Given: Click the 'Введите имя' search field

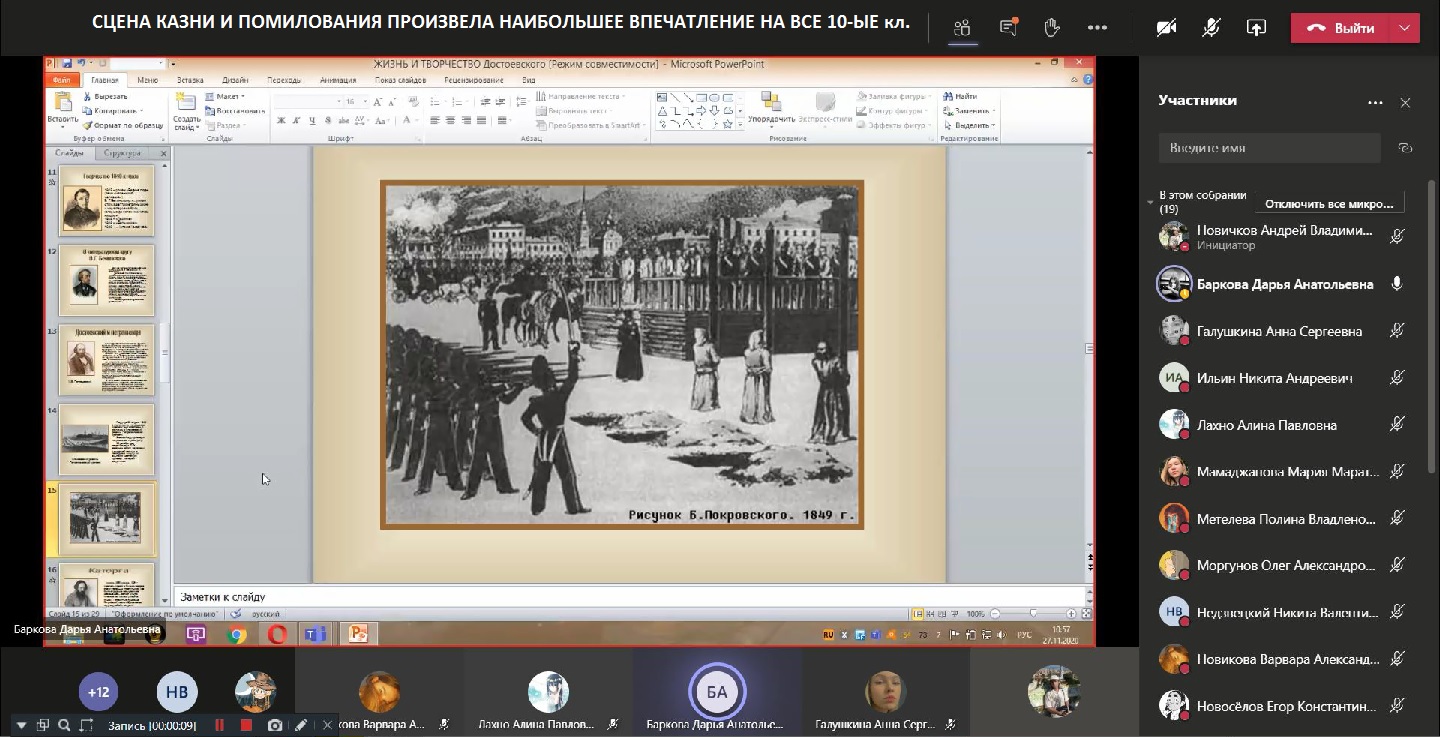Looking at the screenshot, I should 1268,148.
